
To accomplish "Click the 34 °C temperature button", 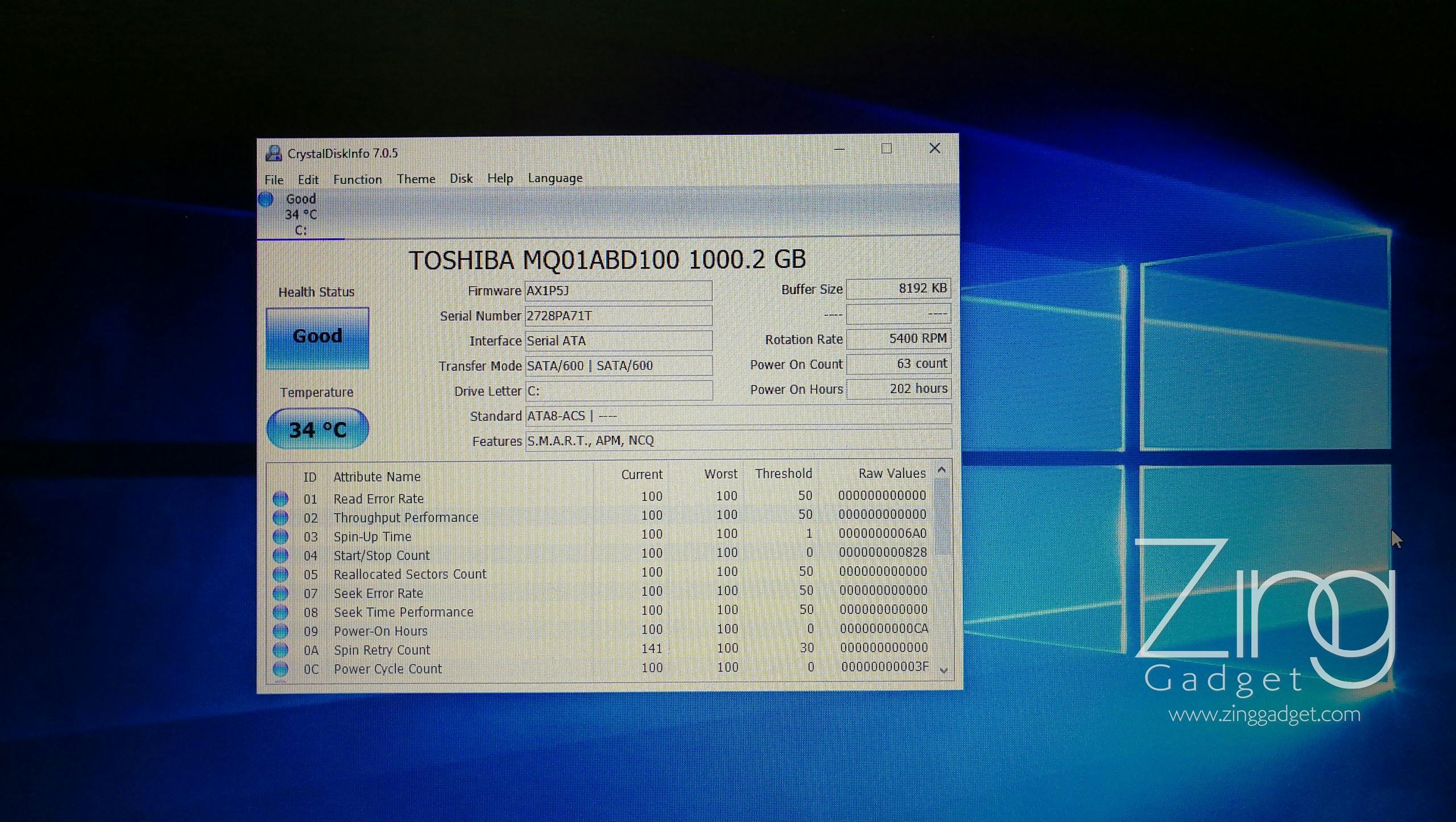I will click(317, 429).
